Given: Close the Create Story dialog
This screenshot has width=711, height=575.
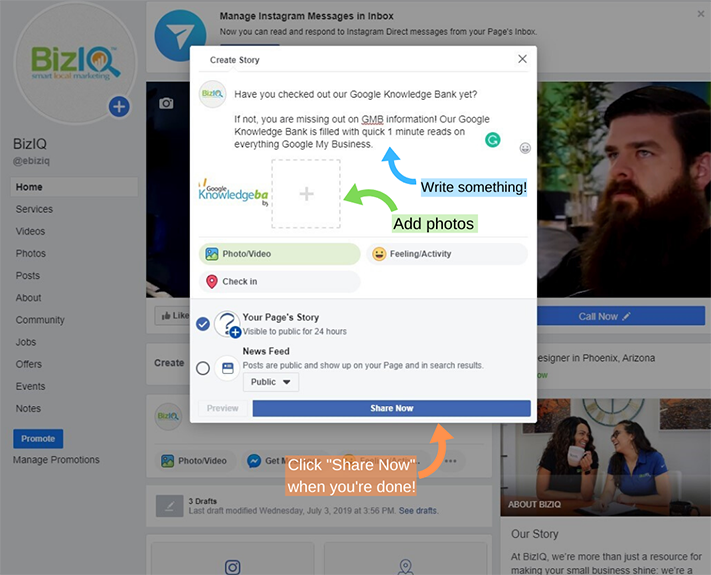Looking at the screenshot, I should pos(522,59).
